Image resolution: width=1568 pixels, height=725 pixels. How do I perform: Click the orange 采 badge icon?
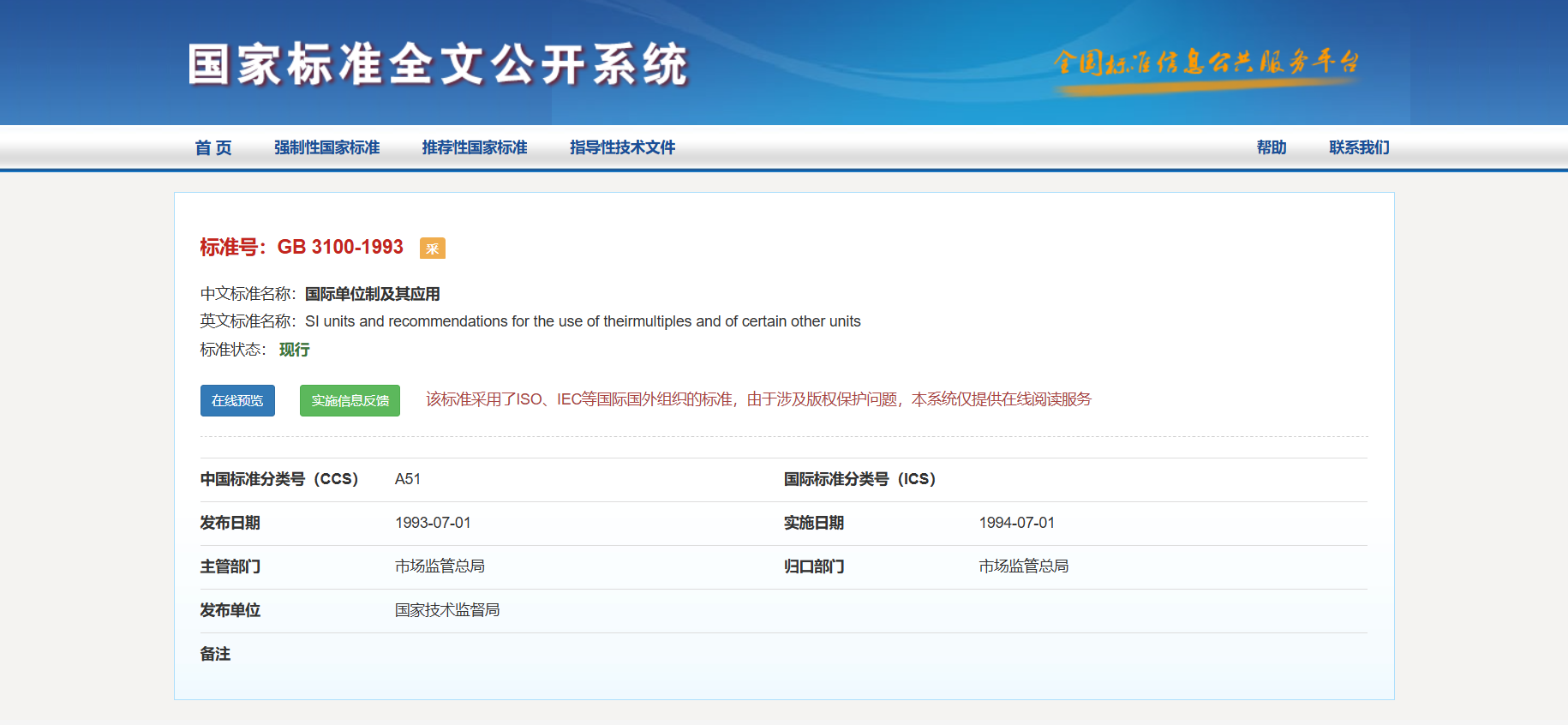click(432, 249)
